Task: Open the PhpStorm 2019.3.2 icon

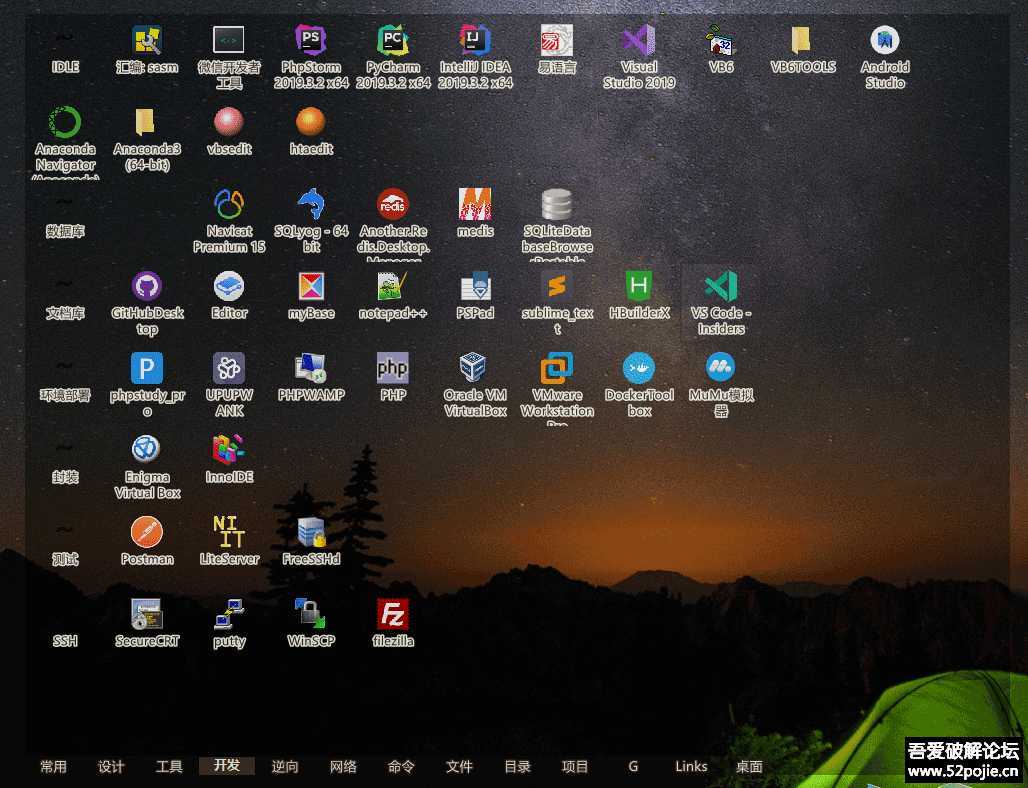Action: (x=311, y=42)
